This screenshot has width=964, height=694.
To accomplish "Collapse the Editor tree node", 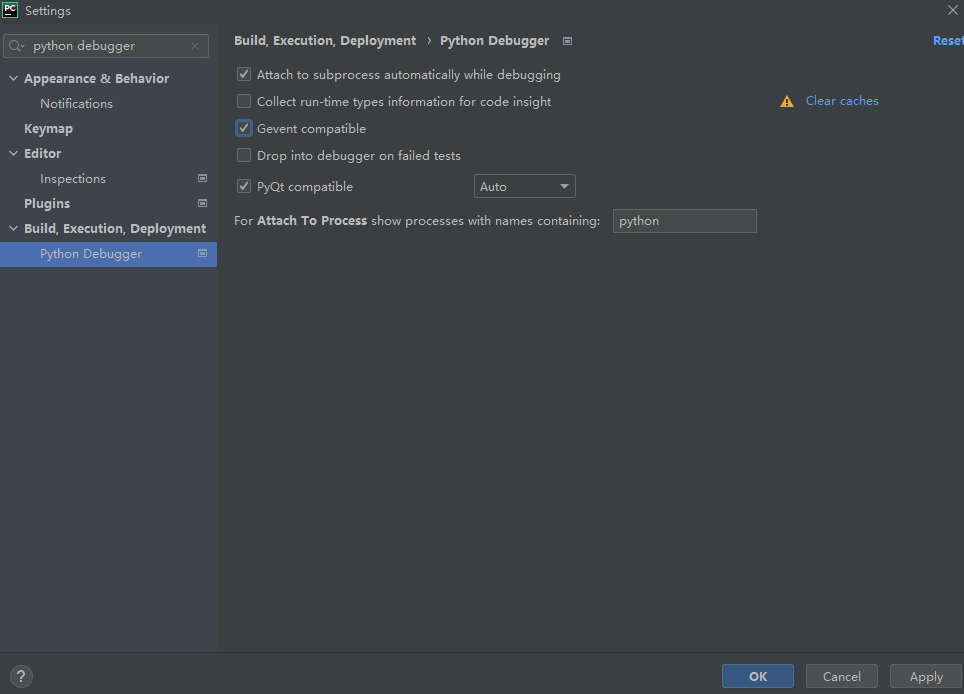I will [14, 153].
